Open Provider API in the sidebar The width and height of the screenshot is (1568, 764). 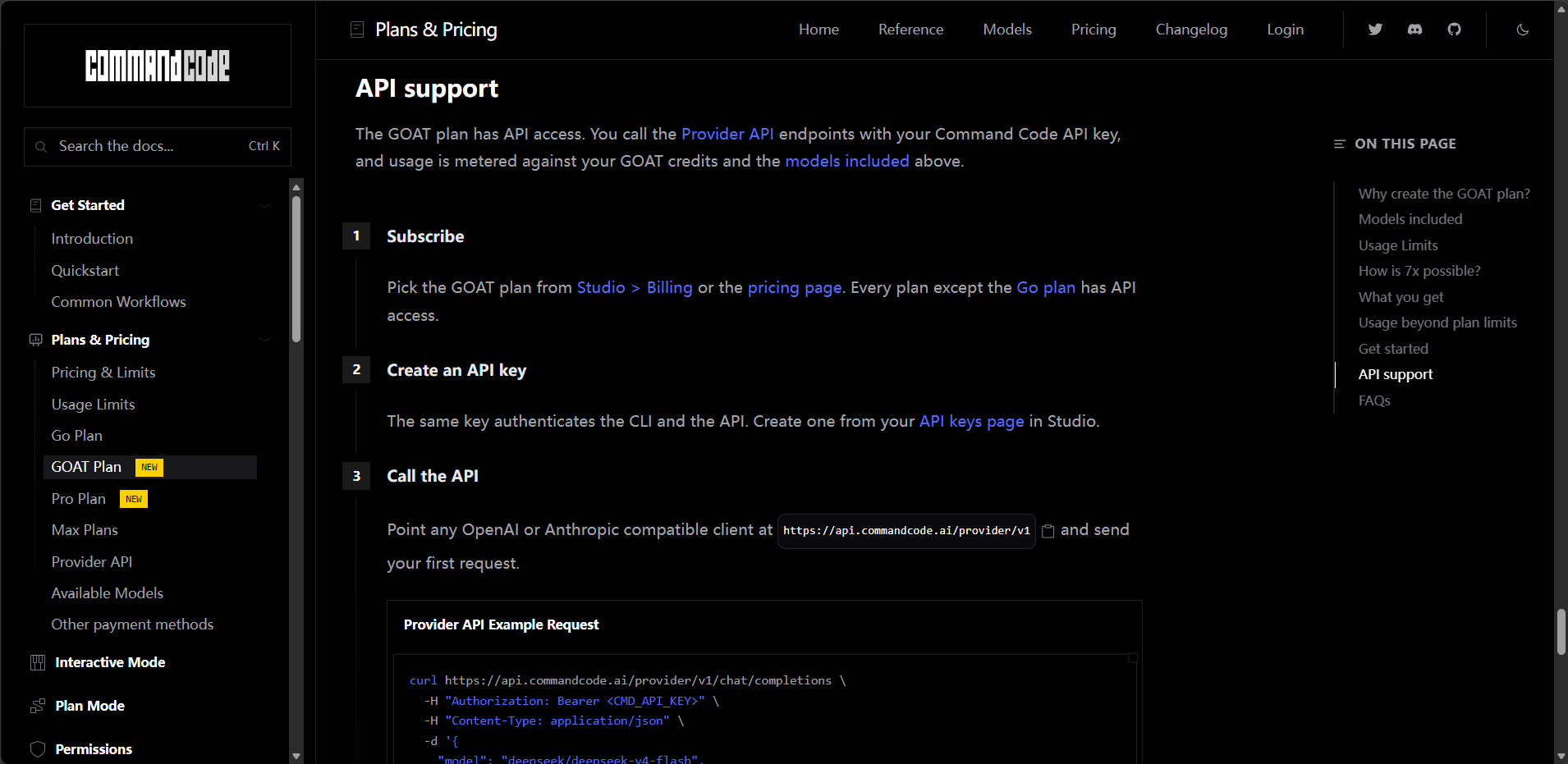pos(92,562)
